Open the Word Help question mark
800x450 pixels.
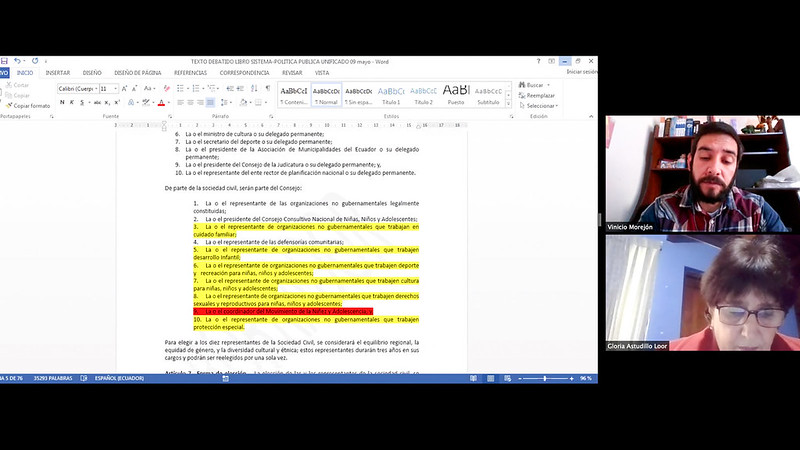[x=538, y=61]
